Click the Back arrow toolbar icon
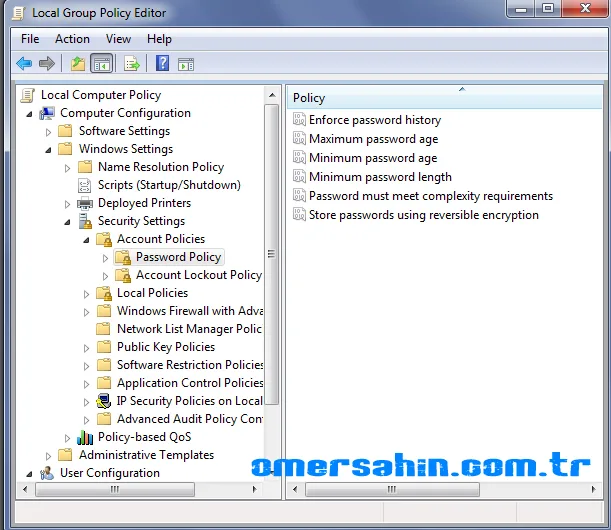This screenshot has height=530, width=611. click(24, 64)
